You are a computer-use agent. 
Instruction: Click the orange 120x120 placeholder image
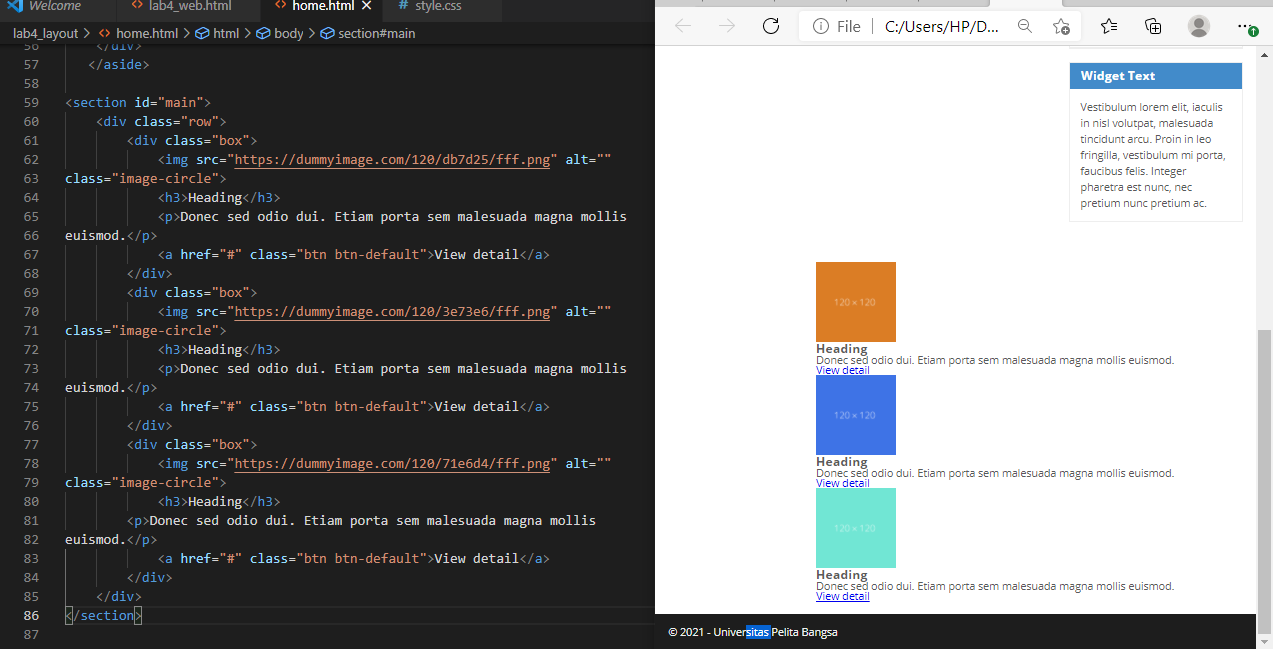click(855, 301)
